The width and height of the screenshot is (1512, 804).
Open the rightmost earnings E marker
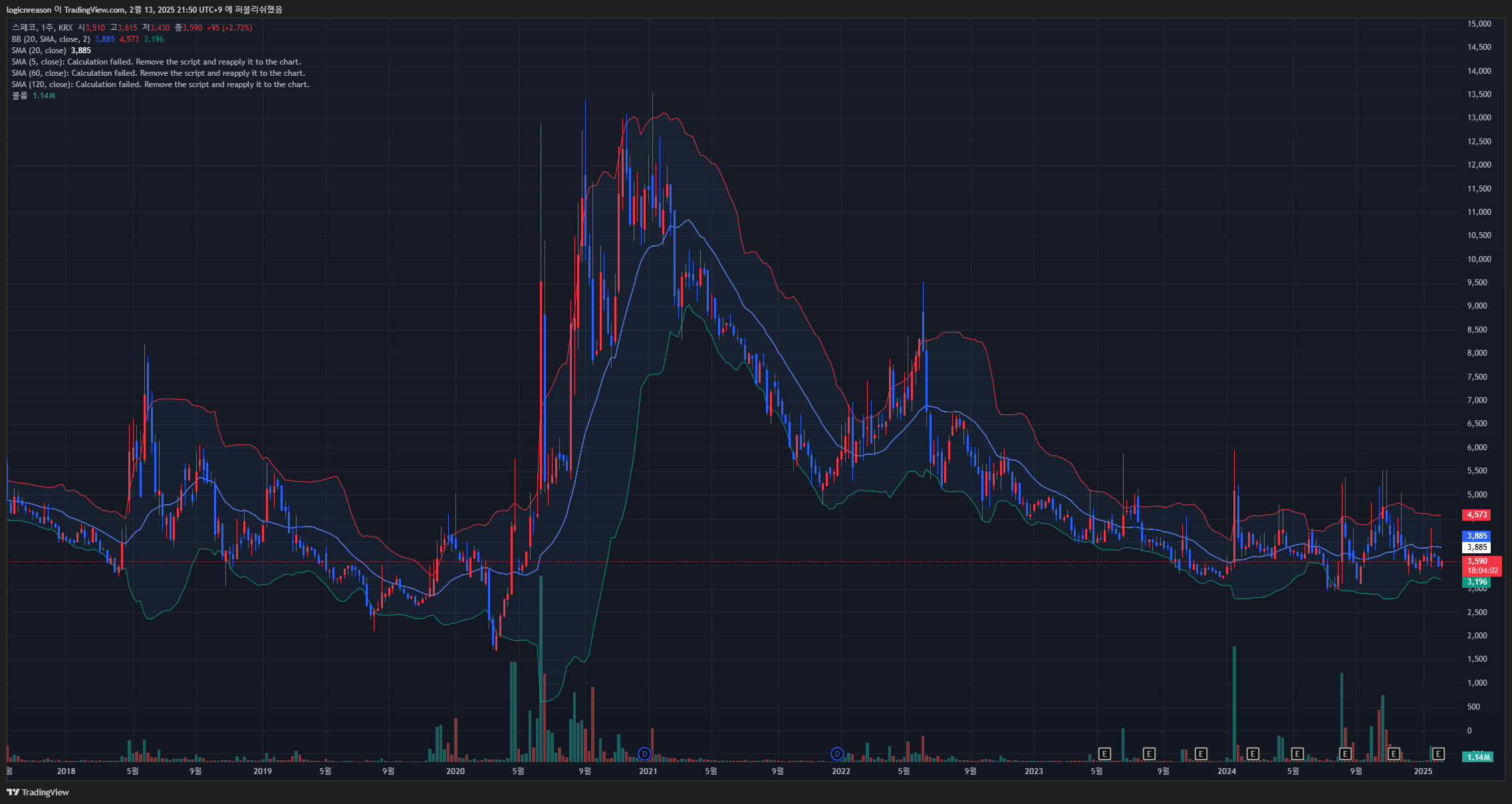click(1438, 753)
